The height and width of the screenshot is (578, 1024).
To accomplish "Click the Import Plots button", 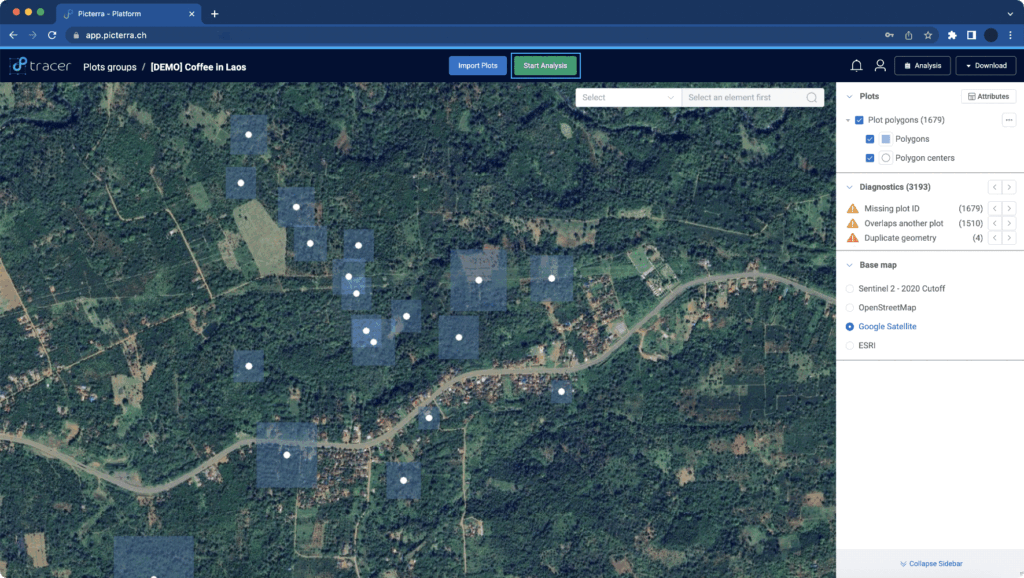I will pyautogui.click(x=477, y=65).
